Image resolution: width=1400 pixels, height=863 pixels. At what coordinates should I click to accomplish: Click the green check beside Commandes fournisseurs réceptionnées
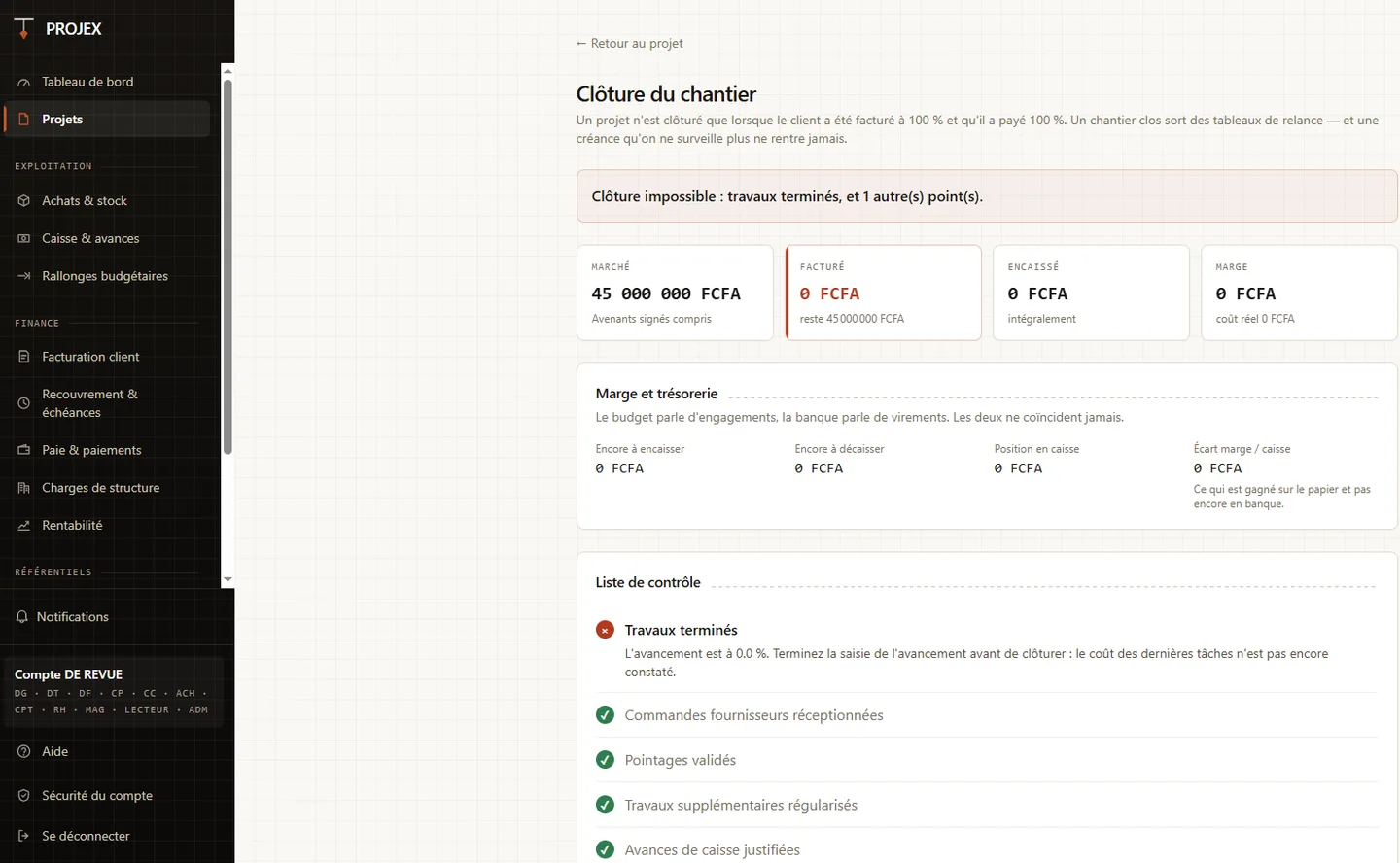[x=605, y=715]
